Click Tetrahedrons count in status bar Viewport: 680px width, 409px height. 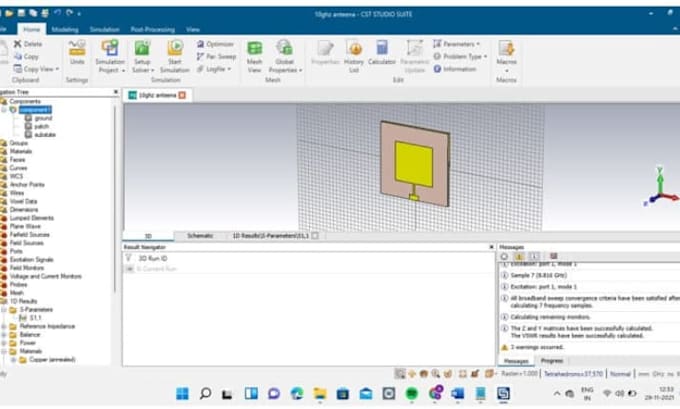573,373
